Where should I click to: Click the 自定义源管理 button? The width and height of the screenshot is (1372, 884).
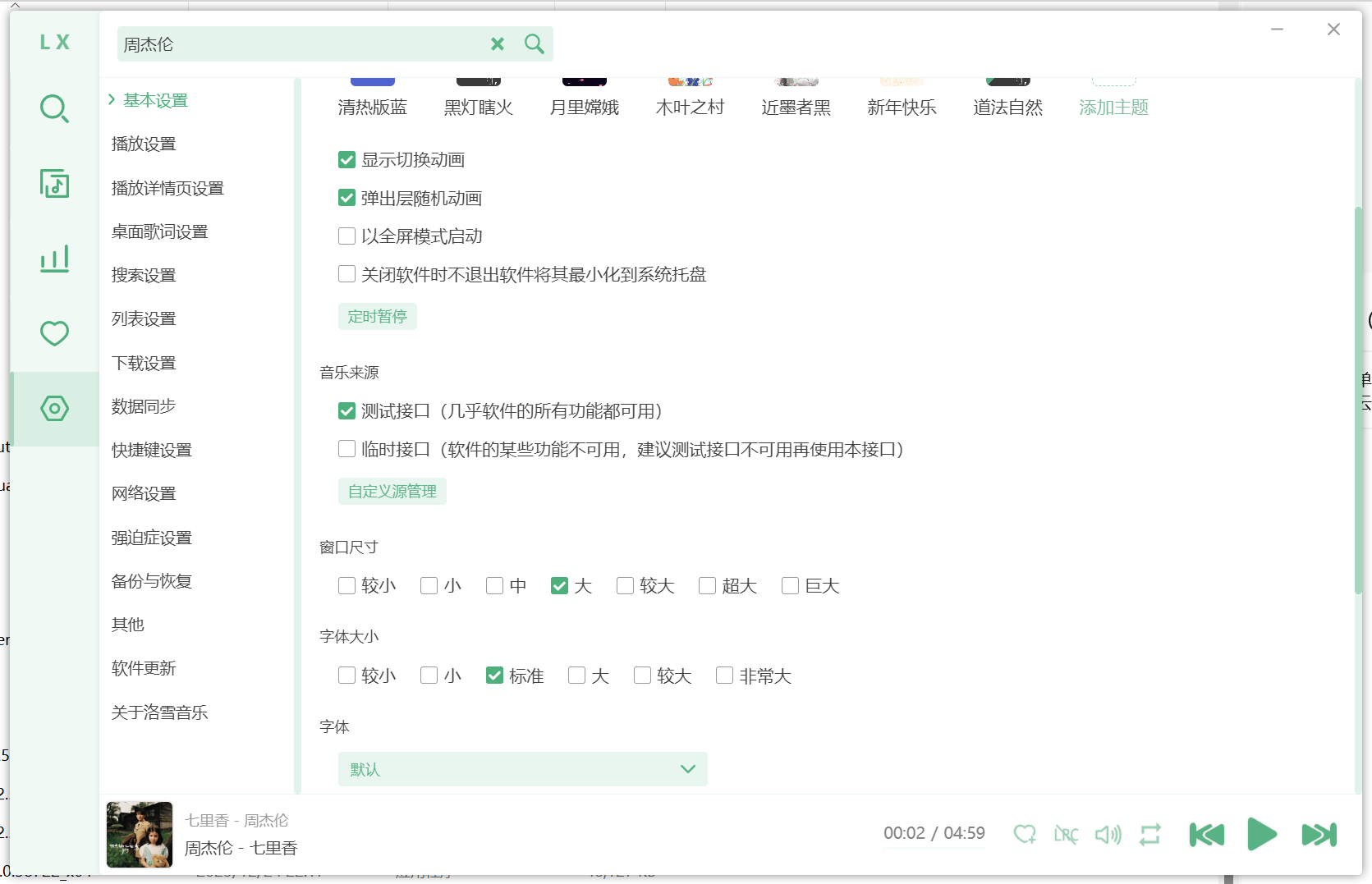click(x=392, y=492)
